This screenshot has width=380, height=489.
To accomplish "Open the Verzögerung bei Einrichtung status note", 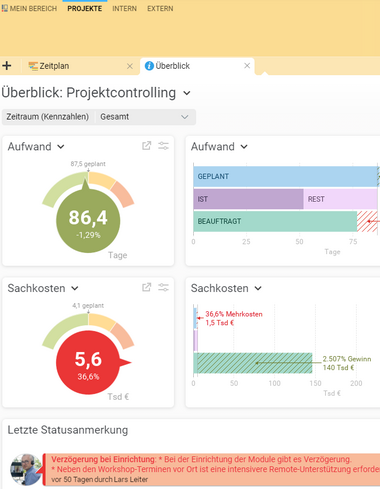I will pos(212,469).
